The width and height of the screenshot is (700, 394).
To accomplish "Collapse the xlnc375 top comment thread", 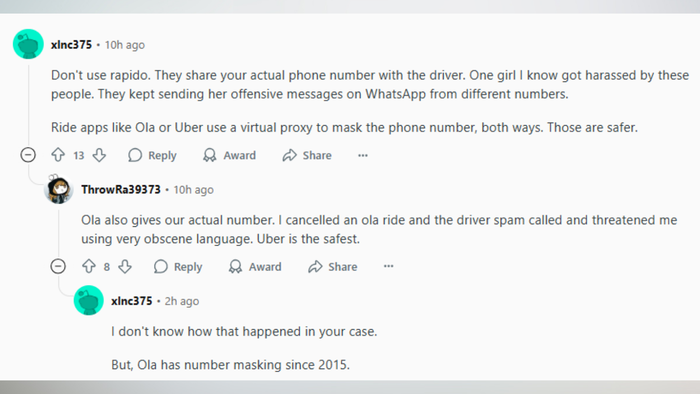I will (28, 155).
